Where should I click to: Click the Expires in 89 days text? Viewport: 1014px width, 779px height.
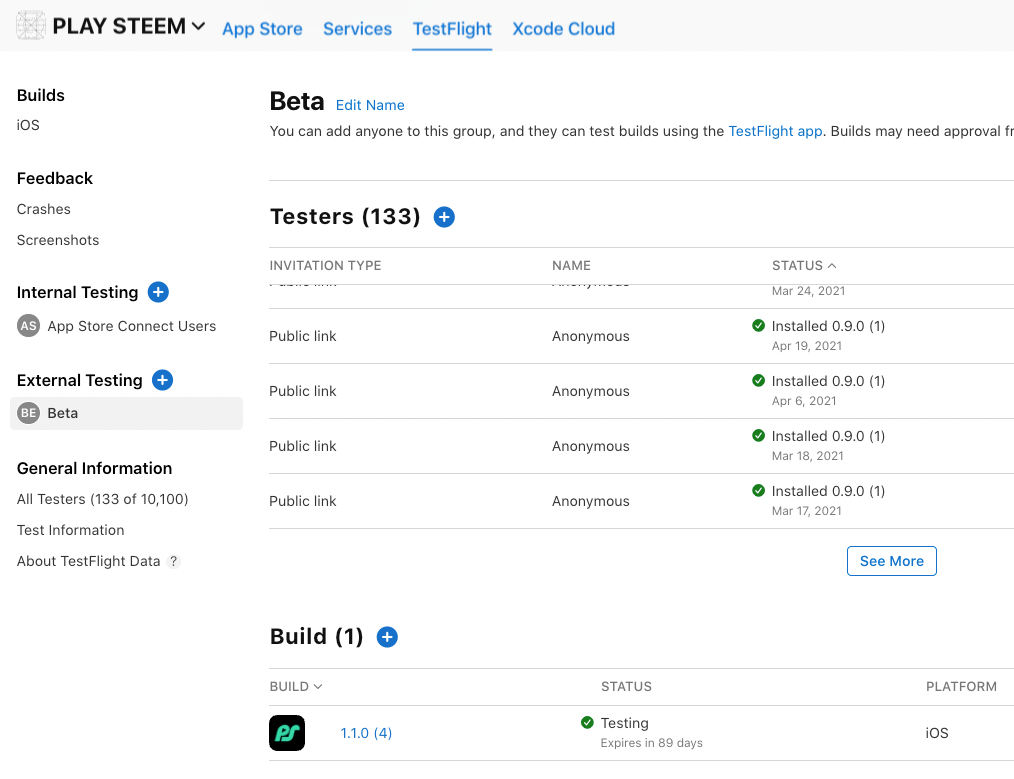pyautogui.click(x=652, y=743)
